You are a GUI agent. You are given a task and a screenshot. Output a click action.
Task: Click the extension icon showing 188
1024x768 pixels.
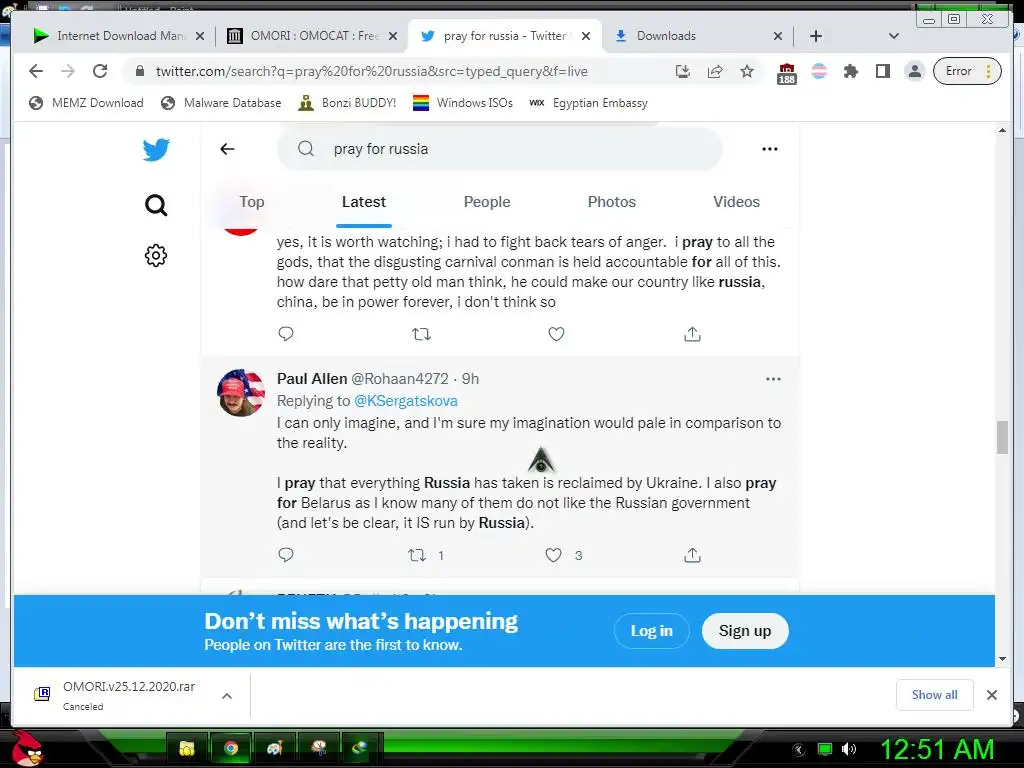(787, 73)
